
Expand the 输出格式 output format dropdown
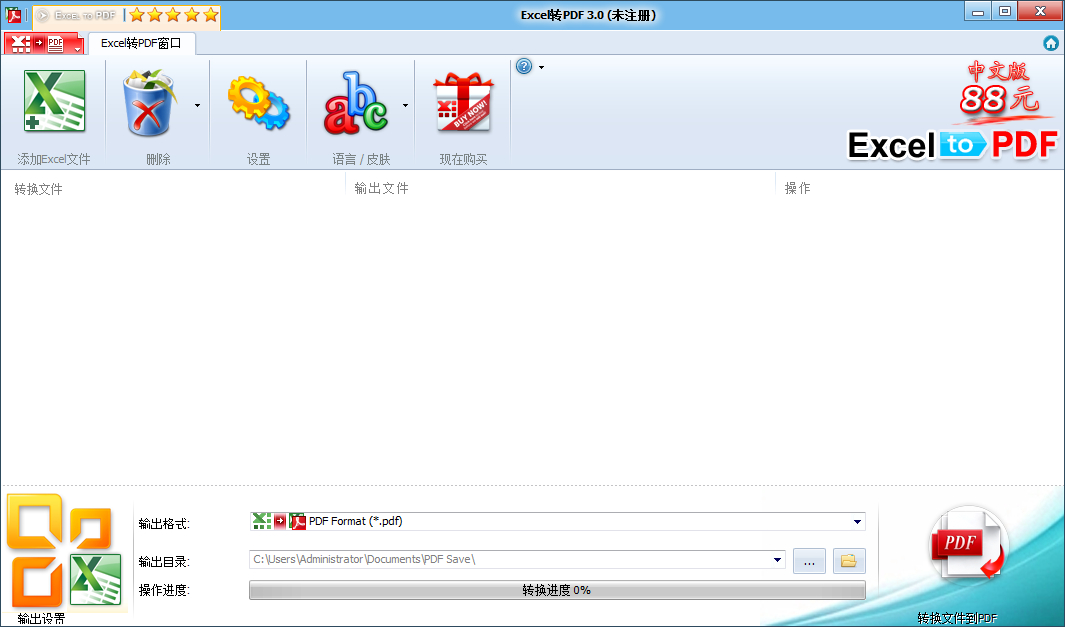click(856, 521)
